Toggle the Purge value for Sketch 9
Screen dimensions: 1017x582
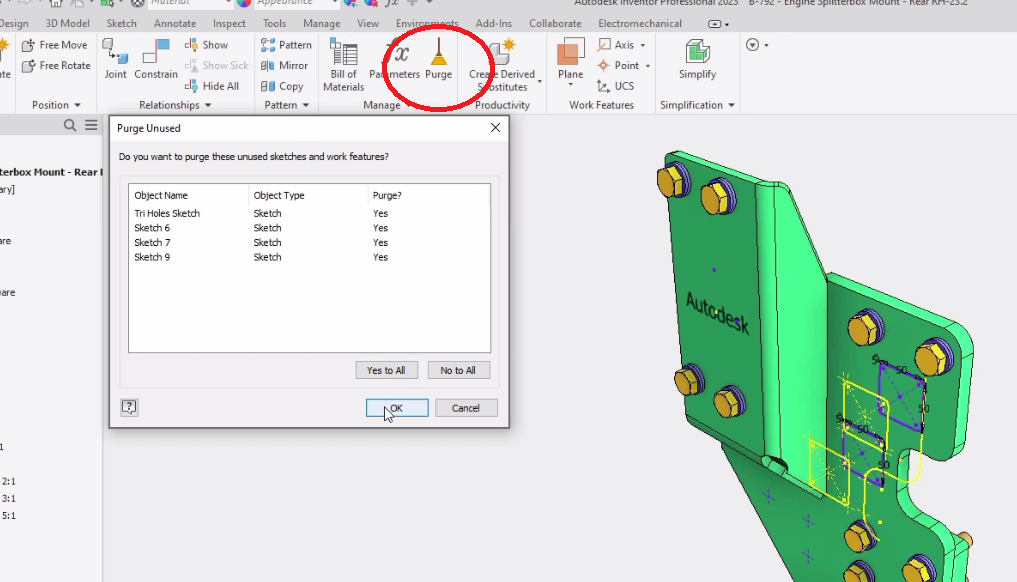[x=380, y=258]
